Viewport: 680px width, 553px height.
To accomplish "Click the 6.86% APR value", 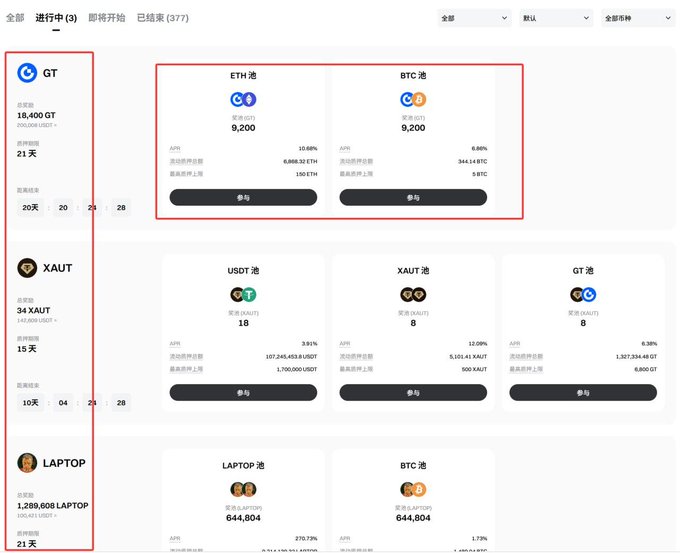I will (x=479, y=148).
